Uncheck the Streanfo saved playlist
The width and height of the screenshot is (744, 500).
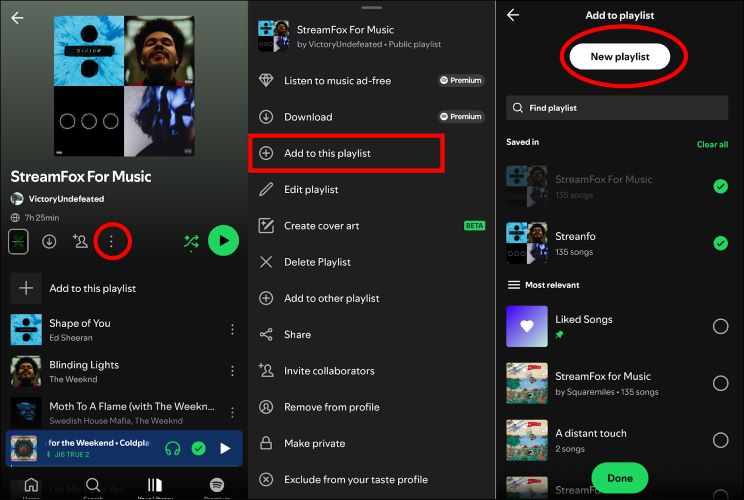pos(720,243)
